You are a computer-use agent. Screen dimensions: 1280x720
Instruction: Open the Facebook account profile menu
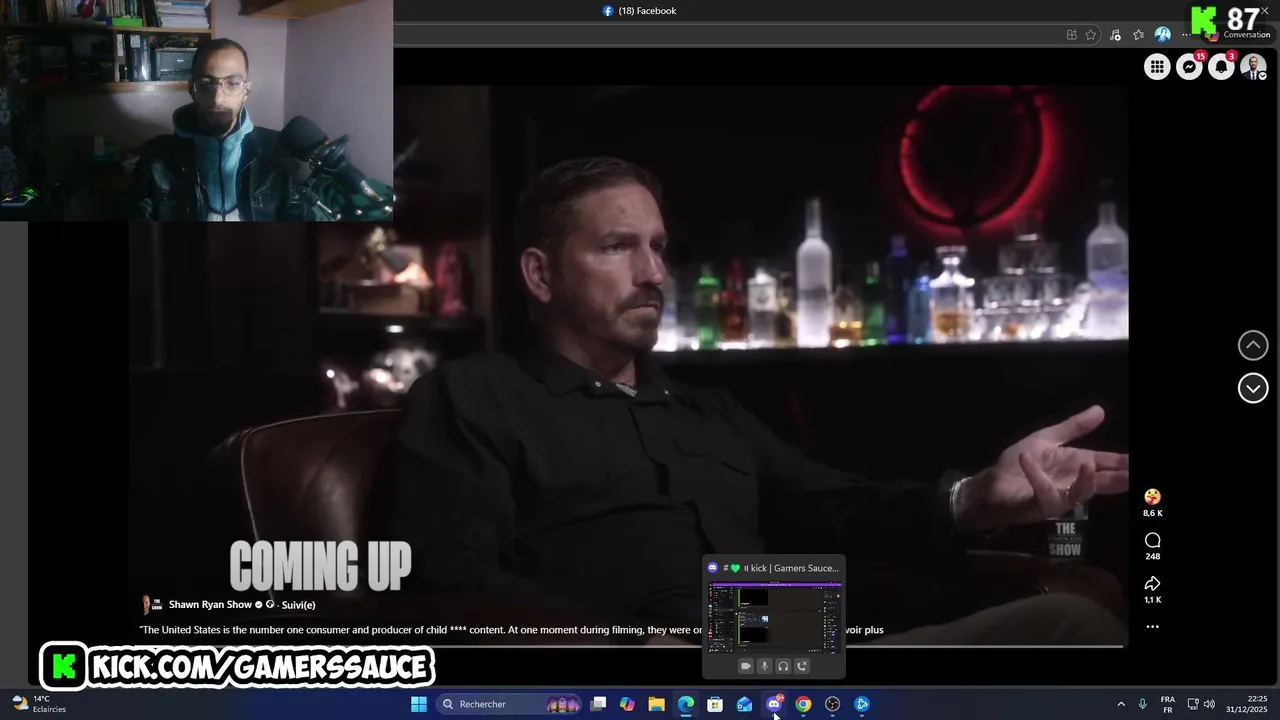coord(1253,67)
